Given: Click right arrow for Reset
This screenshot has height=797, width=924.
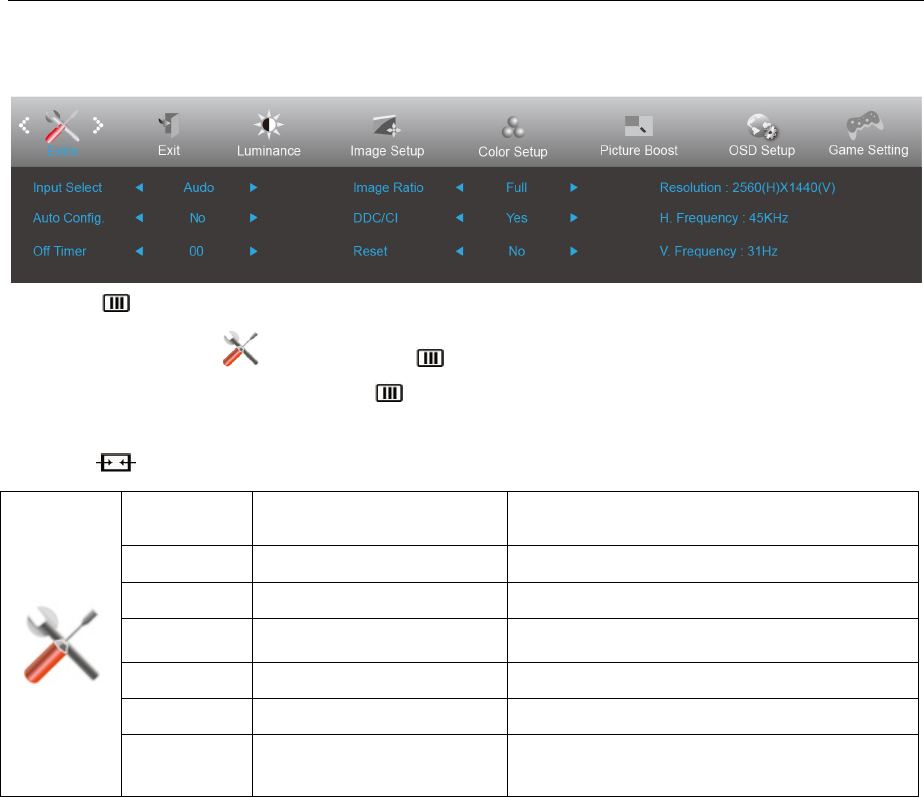Looking at the screenshot, I should tap(573, 251).
